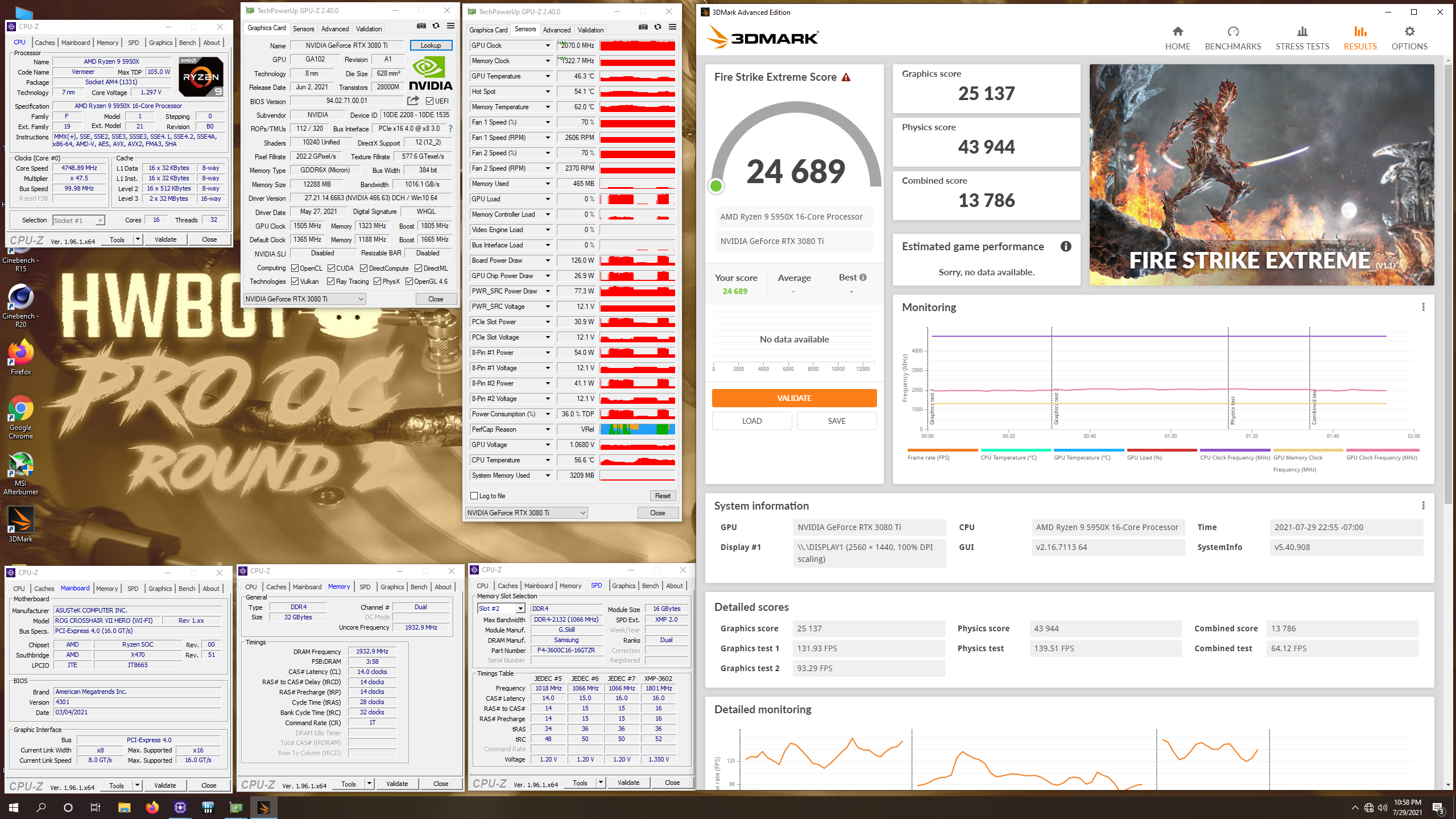The width and height of the screenshot is (1456, 819).
Task: Switch to the Validation tab in GPU-Z Sensors window
Action: pos(590,30)
